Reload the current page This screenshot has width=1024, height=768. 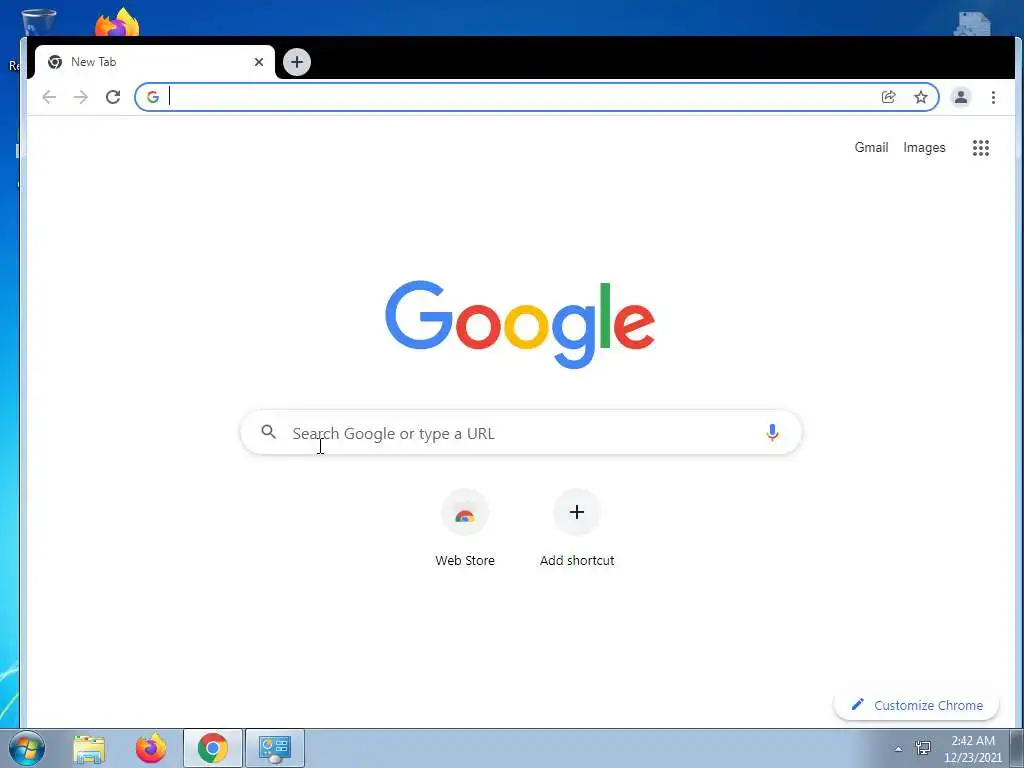coord(113,97)
